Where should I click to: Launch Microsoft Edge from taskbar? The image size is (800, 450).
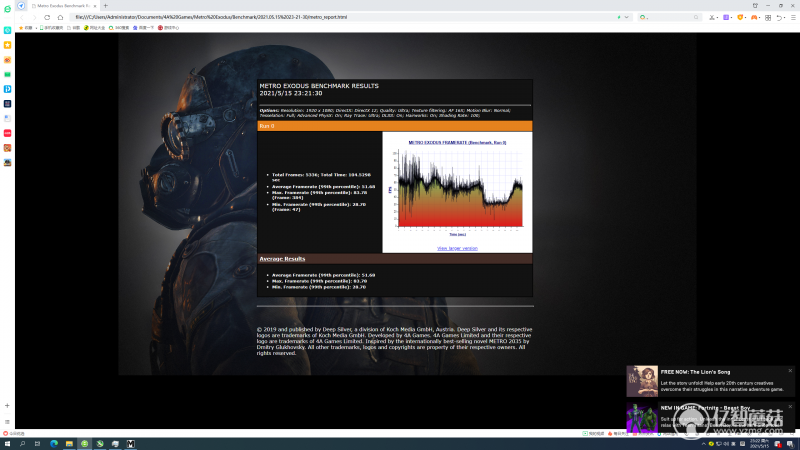point(54,444)
